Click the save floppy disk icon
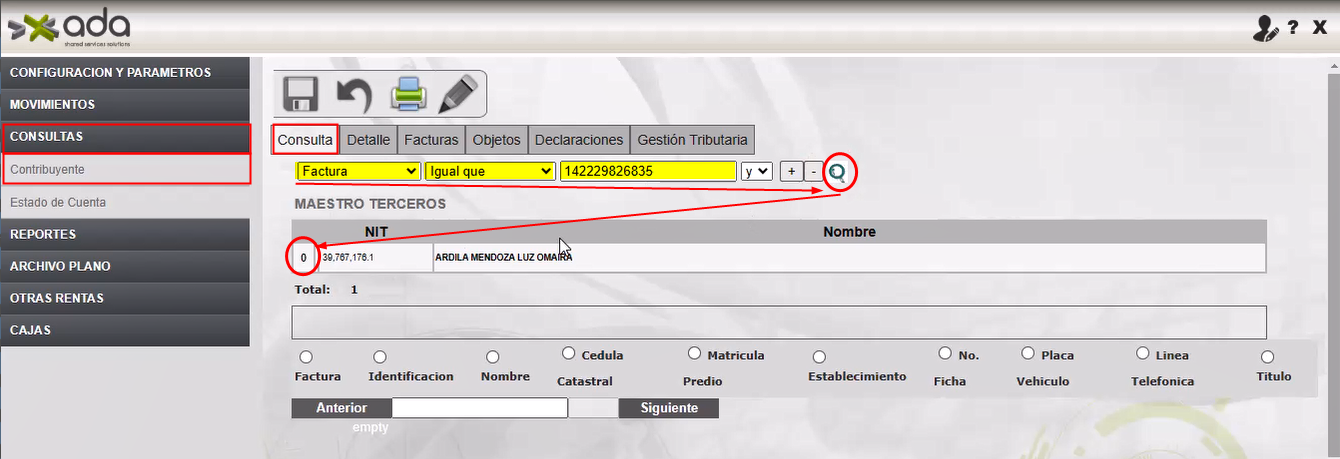The height and width of the screenshot is (459, 1340). (x=300, y=95)
